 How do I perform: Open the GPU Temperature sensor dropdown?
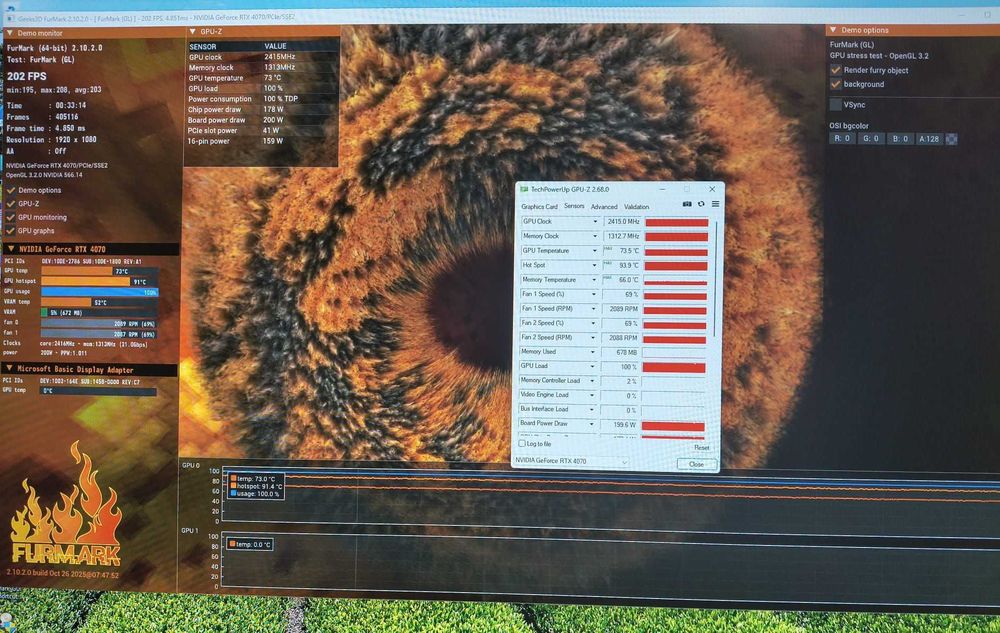[x=594, y=251]
